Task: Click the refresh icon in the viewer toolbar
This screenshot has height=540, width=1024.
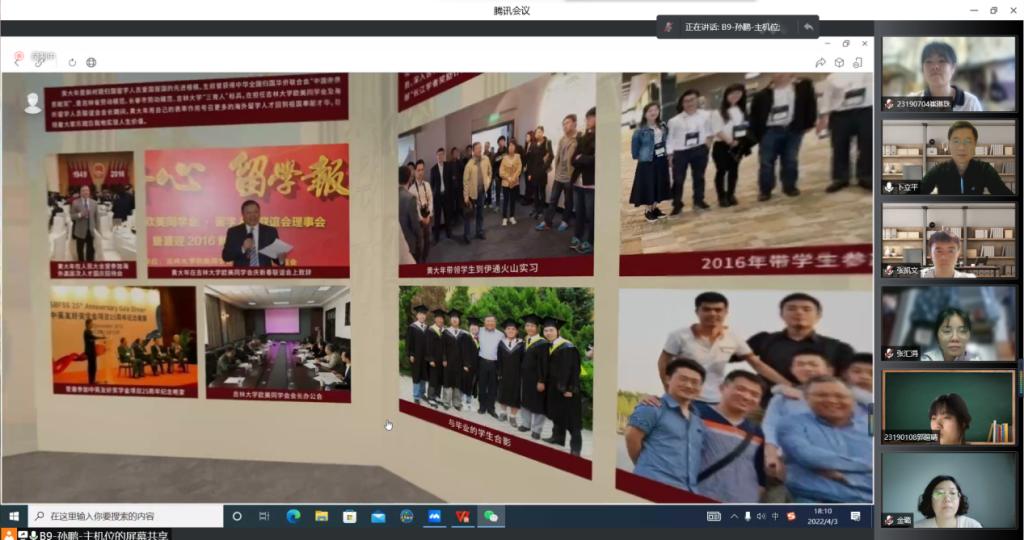Action: pos(72,62)
